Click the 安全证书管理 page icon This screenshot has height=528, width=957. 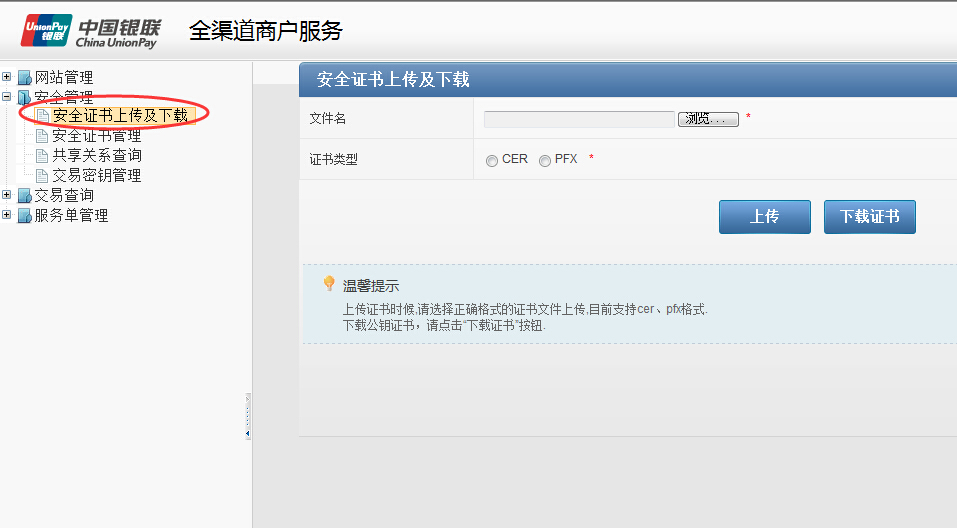pyautogui.click(x=42, y=136)
